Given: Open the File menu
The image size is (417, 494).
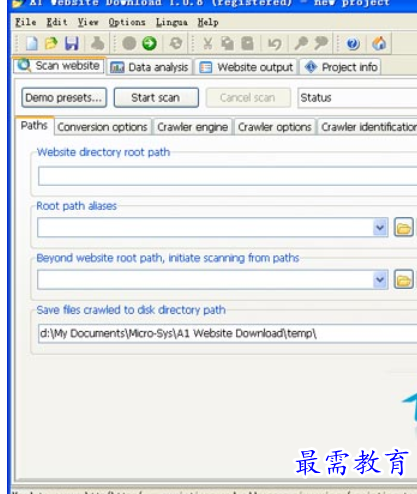Looking at the screenshot, I should 26,22.
